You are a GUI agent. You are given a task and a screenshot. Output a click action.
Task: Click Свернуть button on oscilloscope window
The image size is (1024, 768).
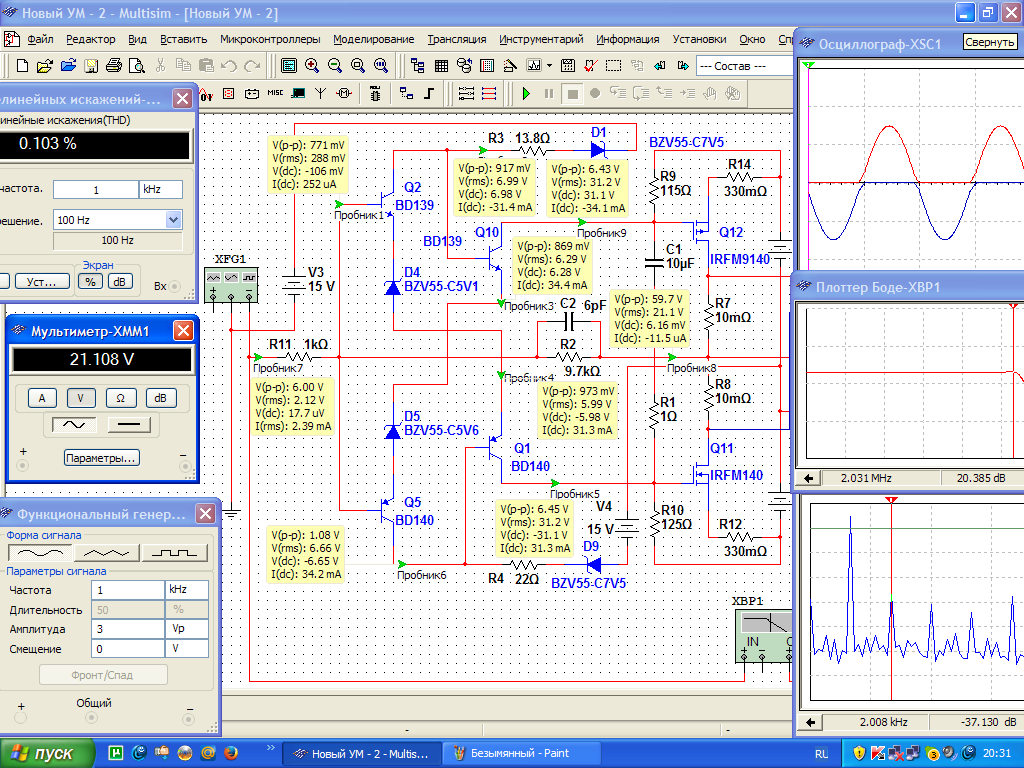[989, 42]
